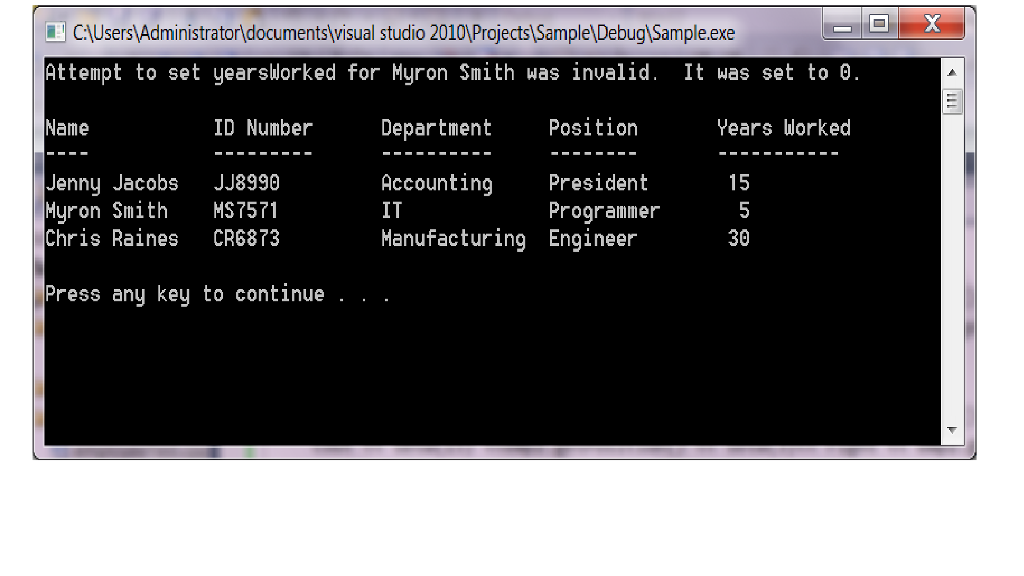Click the scrollbar up arrow
Image resolution: width=1024 pixels, height=576 pixels.
point(953,70)
